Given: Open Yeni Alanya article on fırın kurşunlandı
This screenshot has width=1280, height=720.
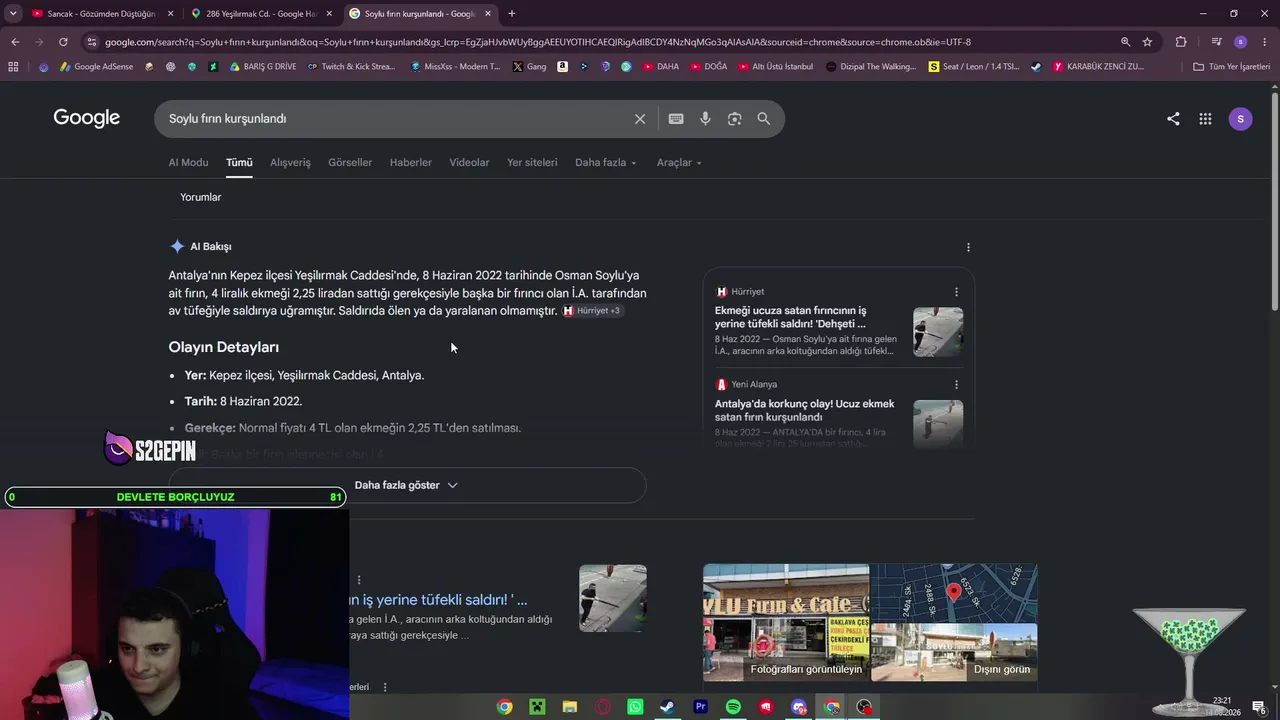Looking at the screenshot, I should [x=805, y=410].
